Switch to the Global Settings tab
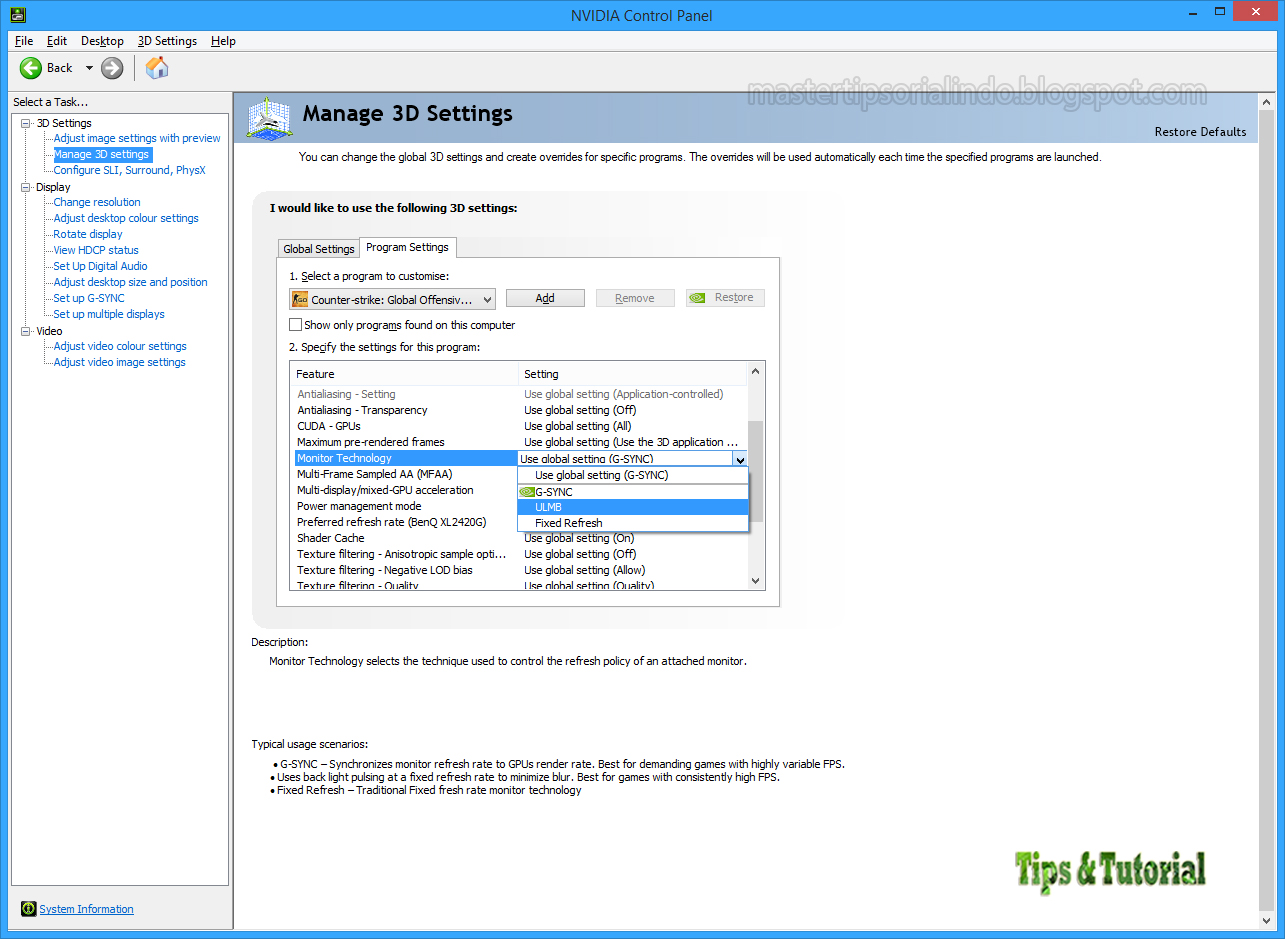The width and height of the screenshot is (1285, 939). (x=319, y=249)
